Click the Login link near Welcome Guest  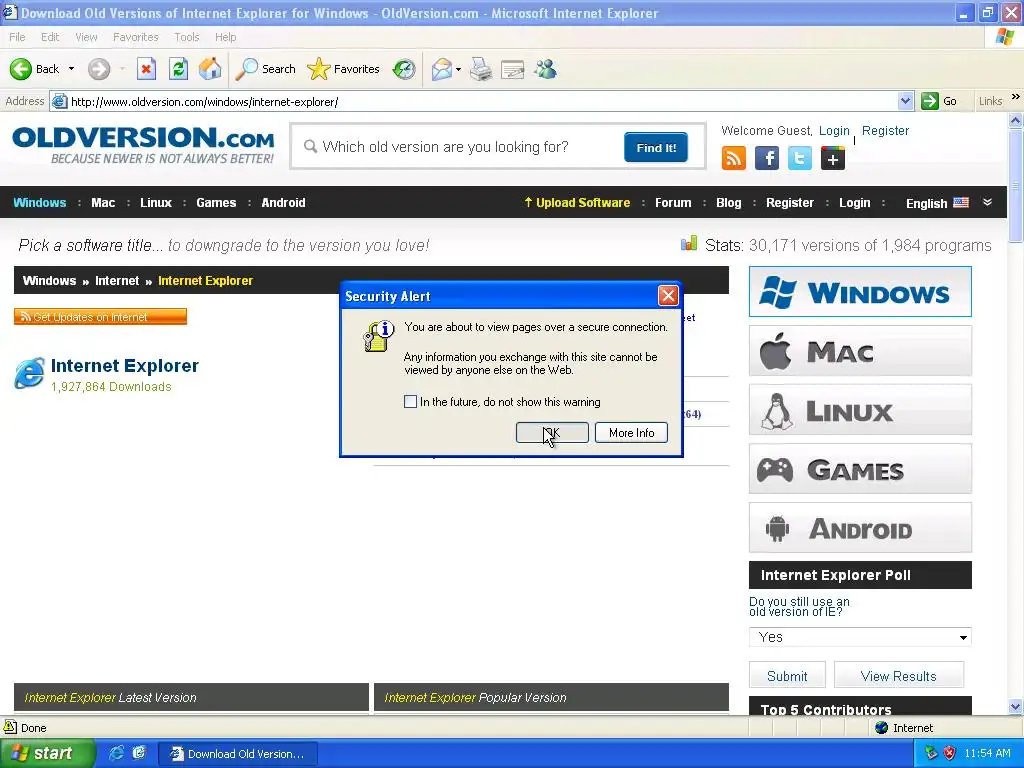tap(834, 131)
